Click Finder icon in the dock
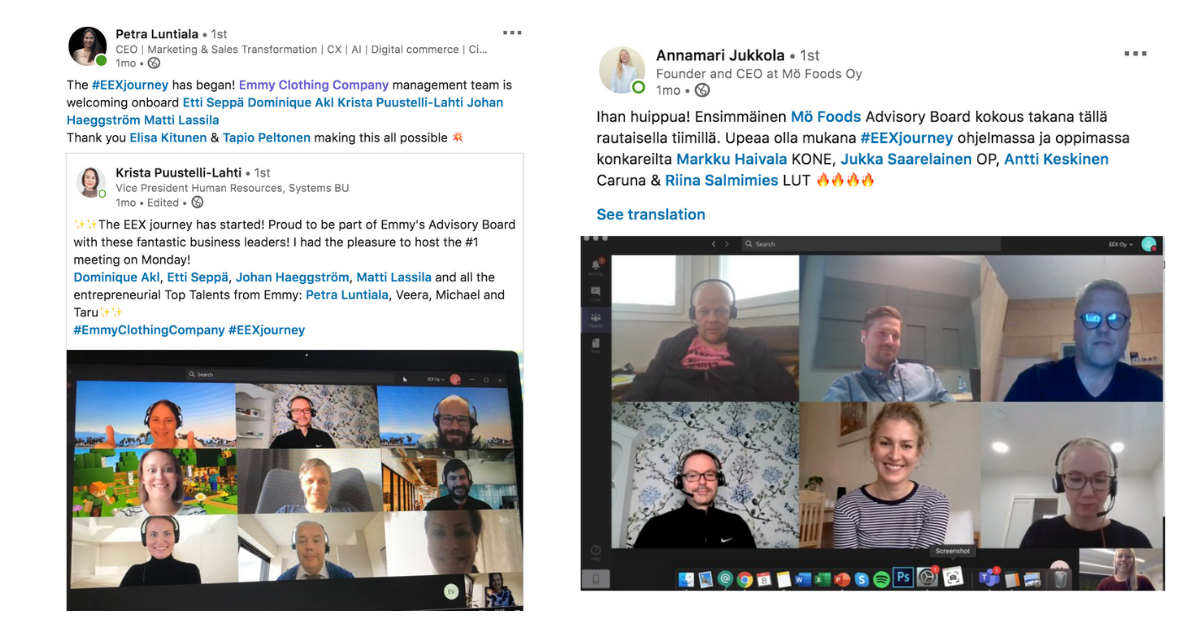Image resolution: width=1200 pixels, height=628 pixels. (686, 579)
